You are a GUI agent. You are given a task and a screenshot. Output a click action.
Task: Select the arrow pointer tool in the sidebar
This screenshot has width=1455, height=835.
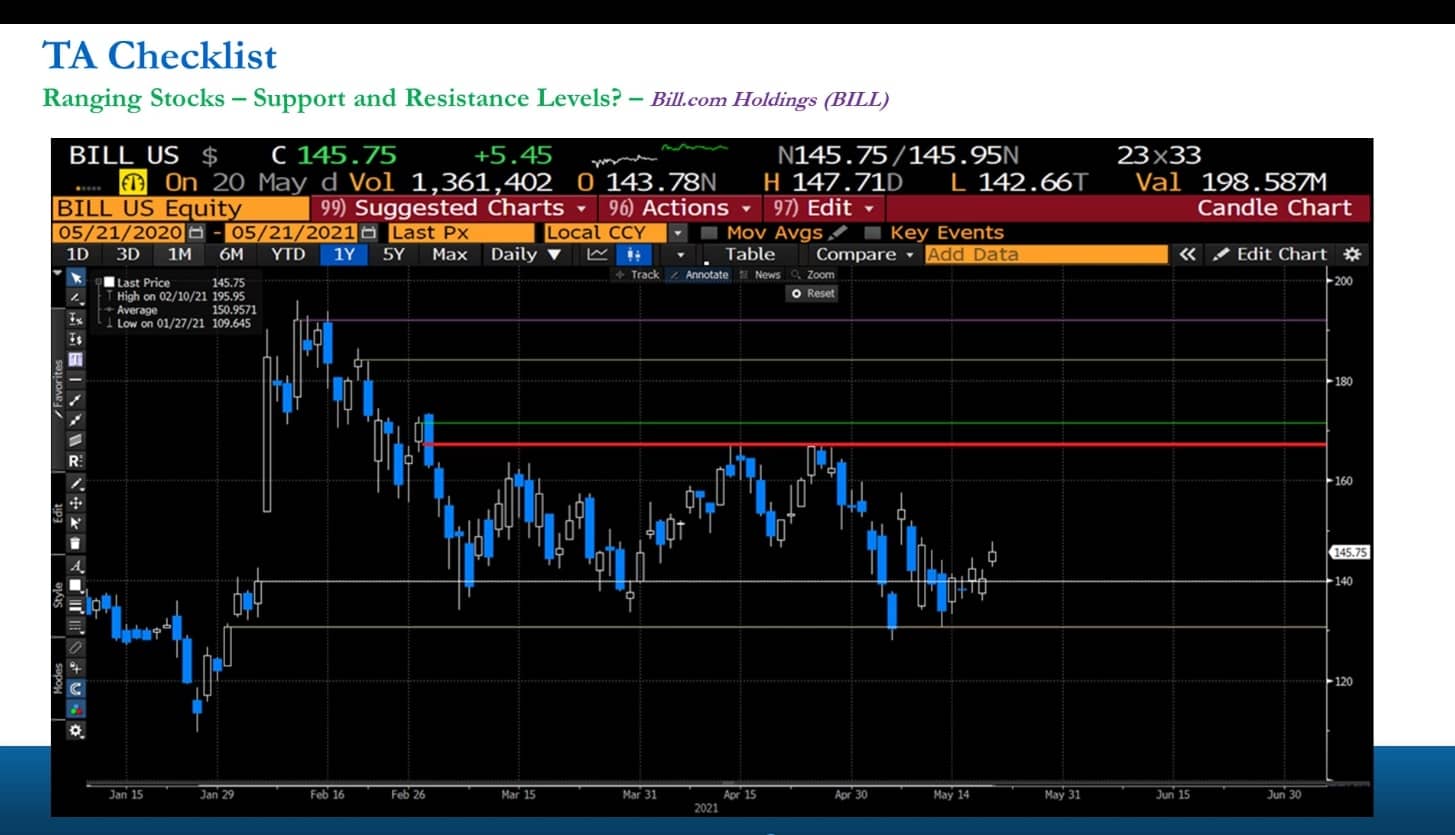(x=75, y=278)
